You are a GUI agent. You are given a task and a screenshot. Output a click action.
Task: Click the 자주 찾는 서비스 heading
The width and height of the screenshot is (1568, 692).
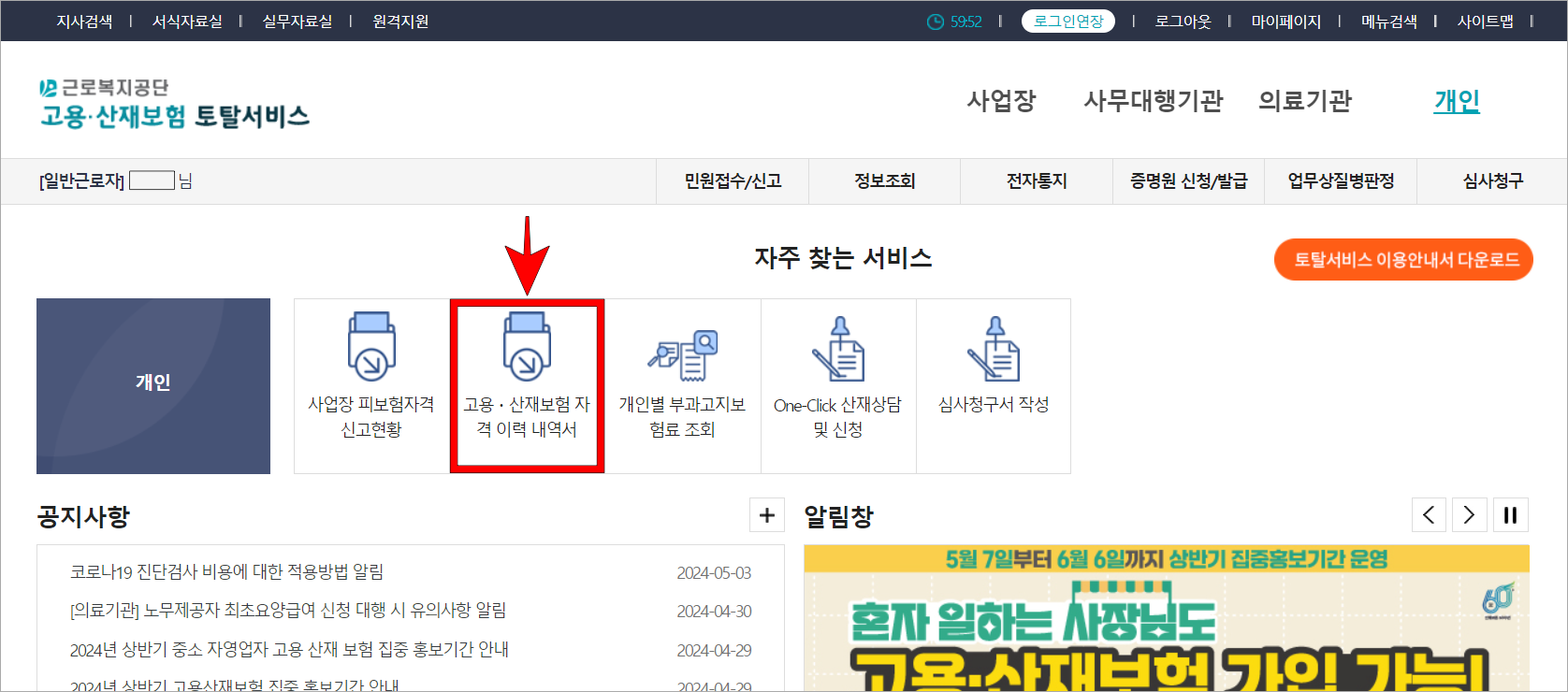tap(843, 258)
